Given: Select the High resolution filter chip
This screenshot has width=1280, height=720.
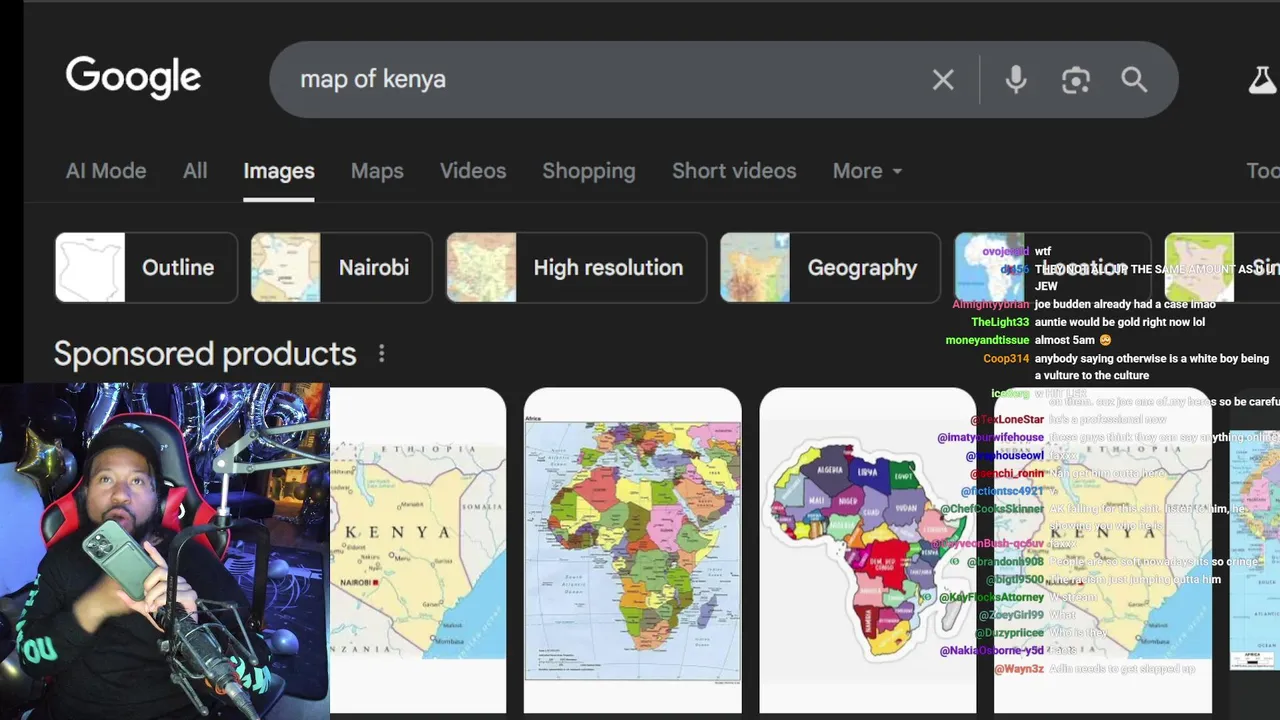Looking at the screenshot, I should pos(576,268).
